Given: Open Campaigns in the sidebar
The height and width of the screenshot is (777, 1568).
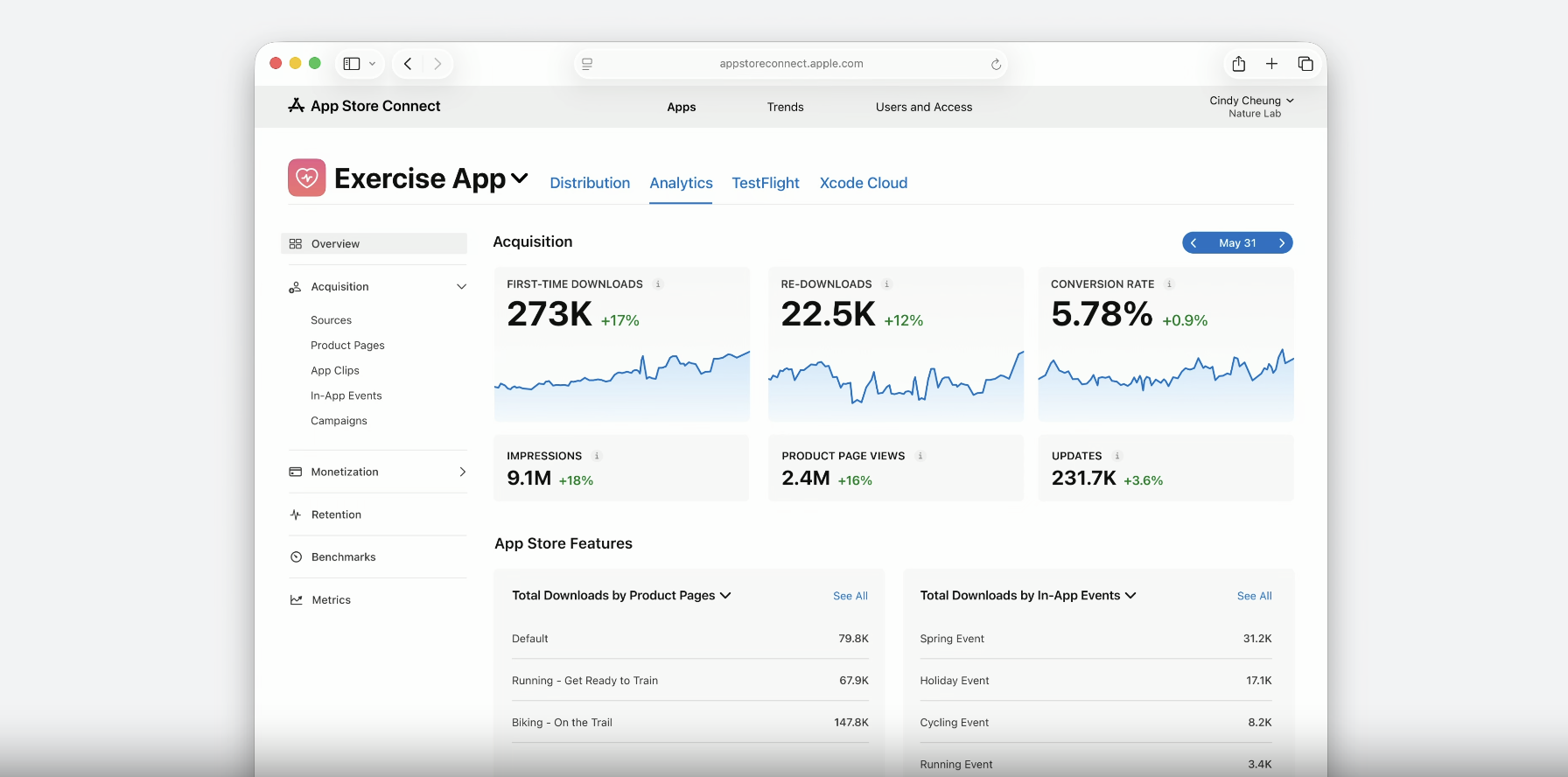Looking at the screenshot, I should pos(339,421).
